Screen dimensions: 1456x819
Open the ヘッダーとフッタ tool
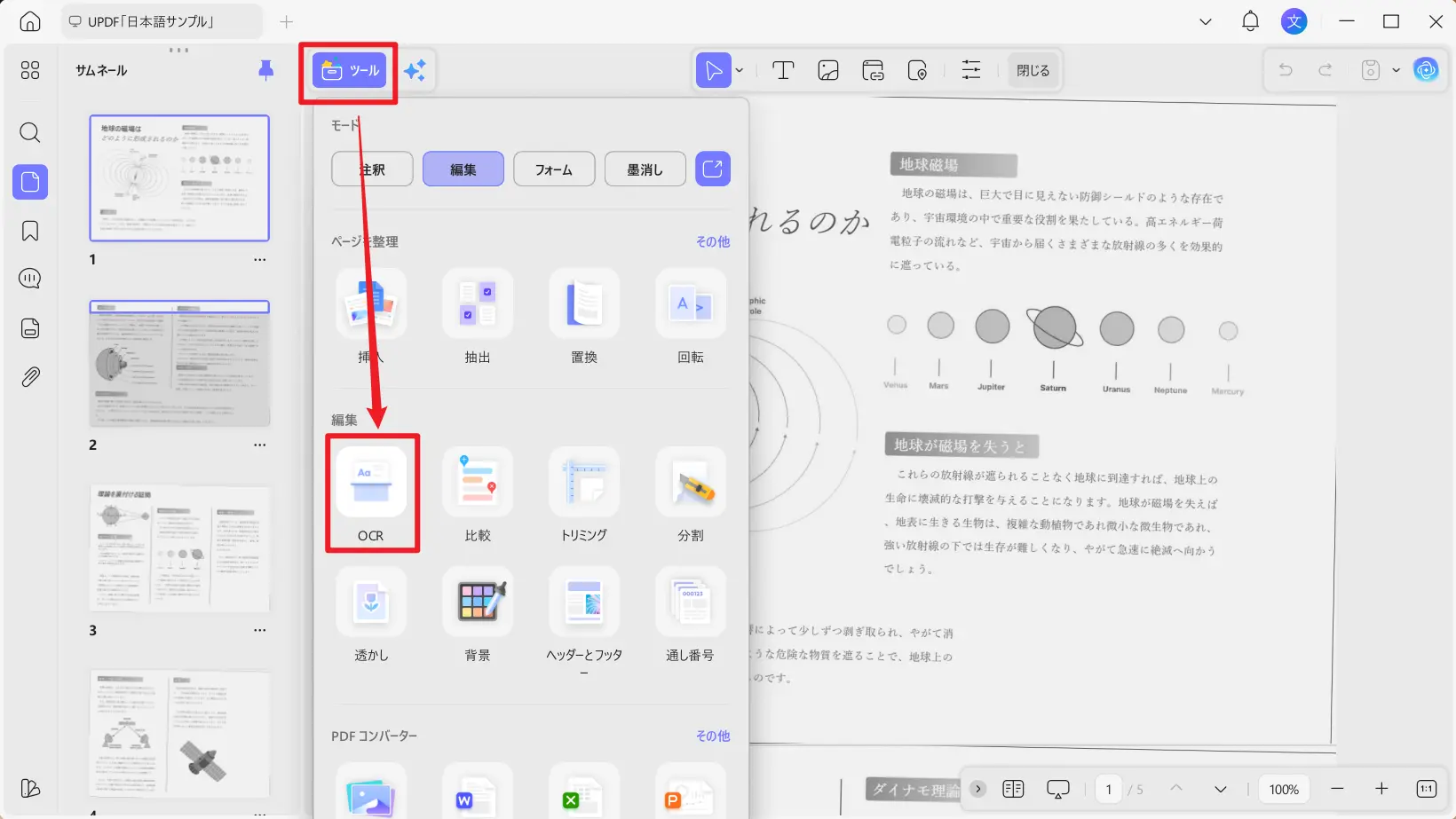tap(583, 614)
